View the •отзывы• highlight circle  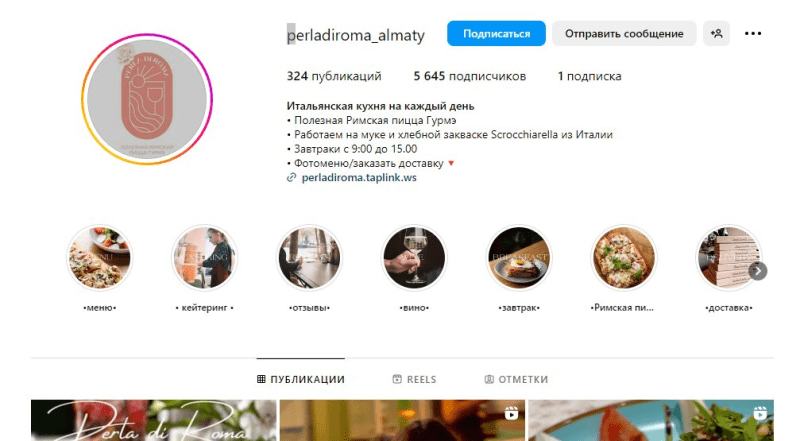[x=310, y=257]
